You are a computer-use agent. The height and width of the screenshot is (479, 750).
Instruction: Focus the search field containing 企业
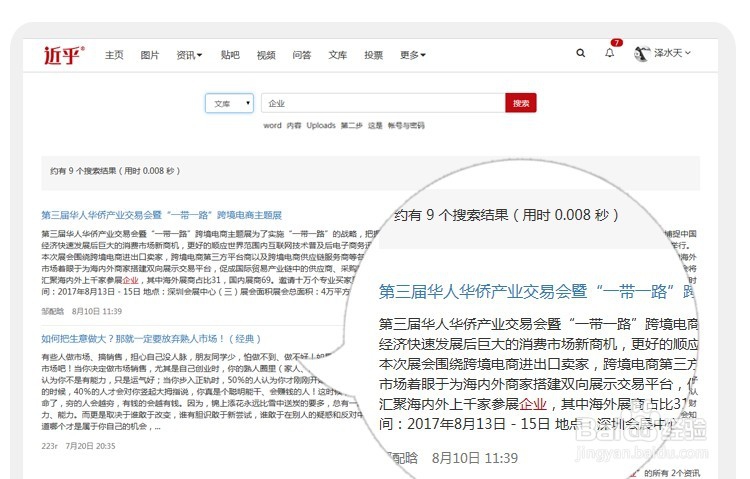pos(383,103)
